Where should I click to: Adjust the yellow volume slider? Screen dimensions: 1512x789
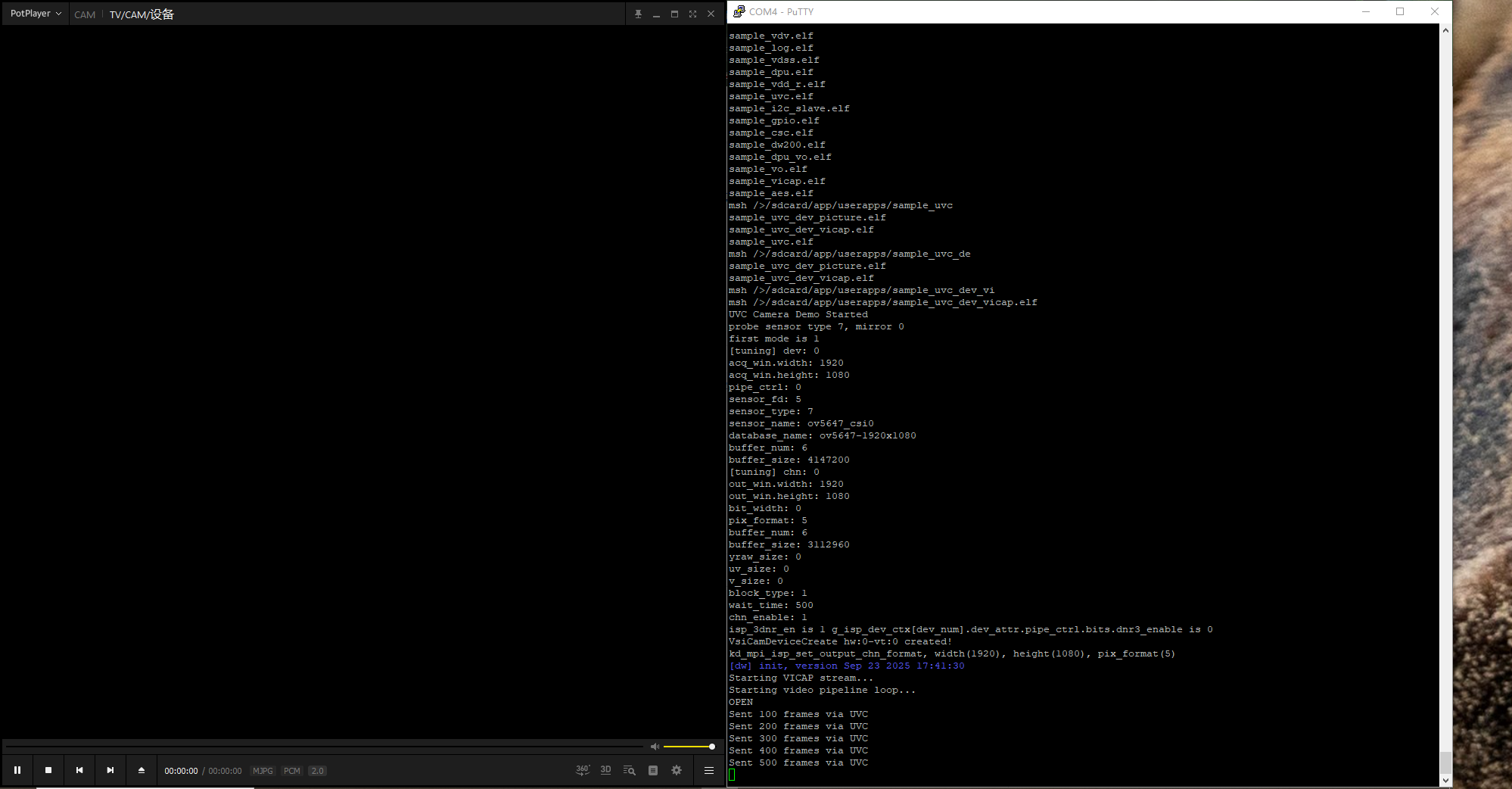coord(689,747)
